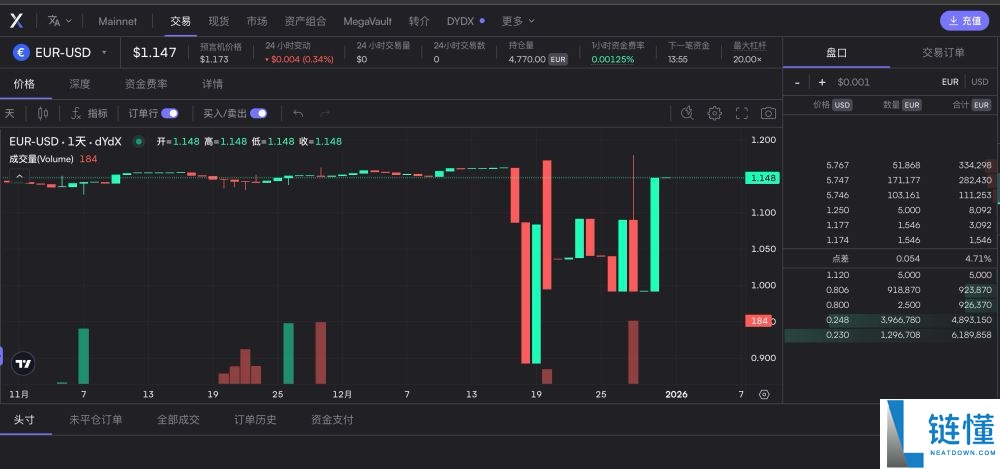1000x469 pixels.
Task: Open the 资金费率 (Funding rate) tab
Action: [x=146, y=84]
